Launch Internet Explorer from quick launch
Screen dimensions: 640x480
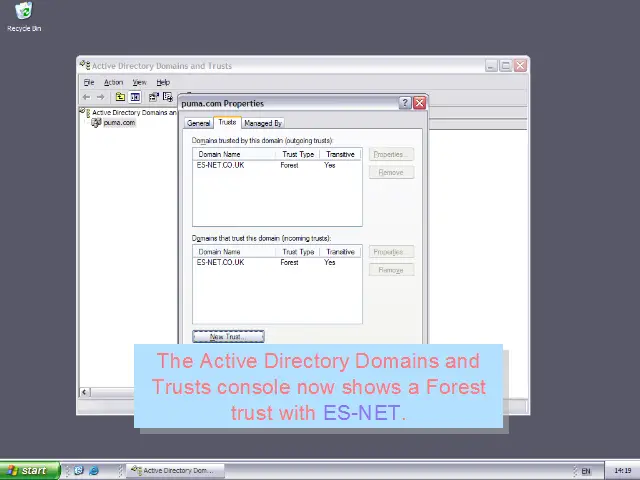[94, 471]
